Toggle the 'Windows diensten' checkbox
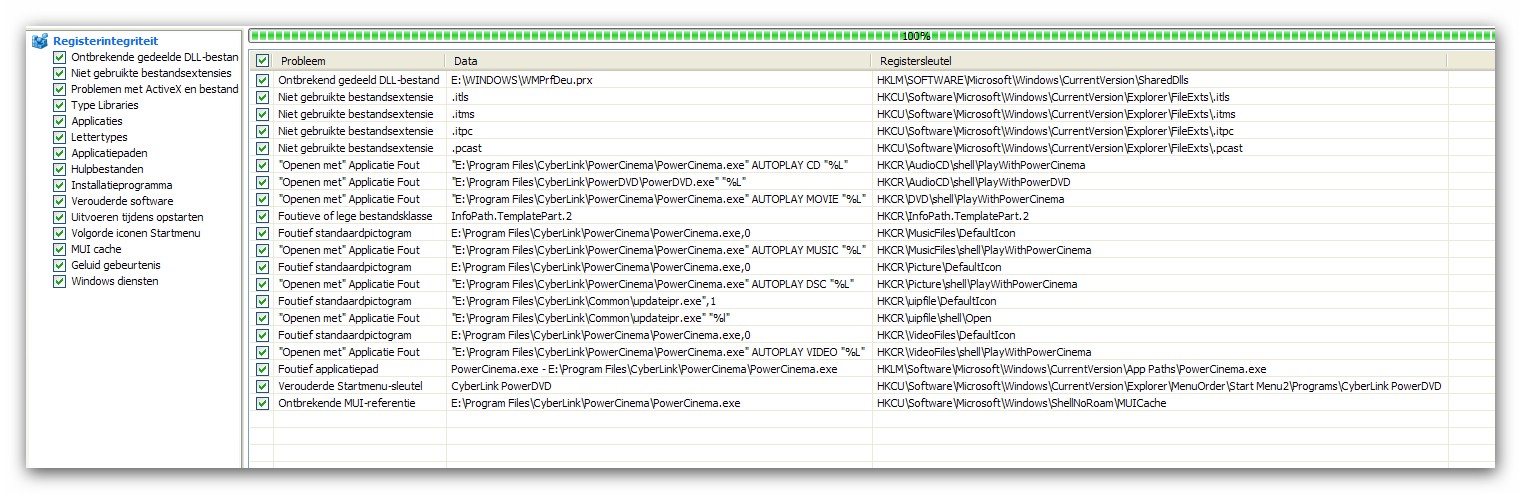This screenshot has height=494, width=1521. [59, 281]
